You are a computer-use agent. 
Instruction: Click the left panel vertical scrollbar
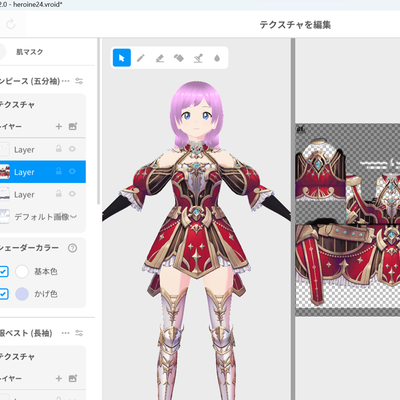(x=99, y=121)
